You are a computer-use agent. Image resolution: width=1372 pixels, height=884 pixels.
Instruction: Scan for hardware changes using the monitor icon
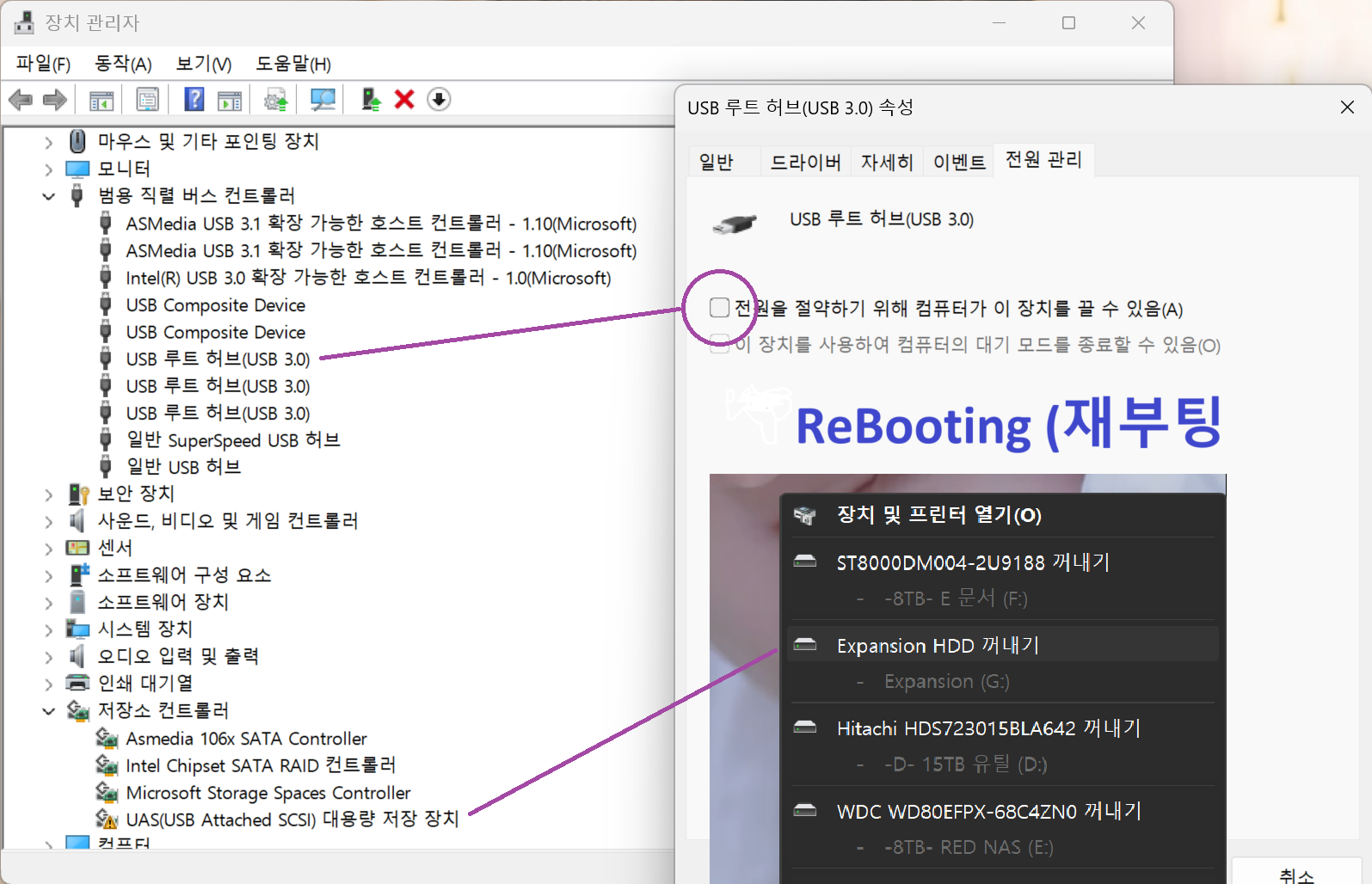(323, 100)
